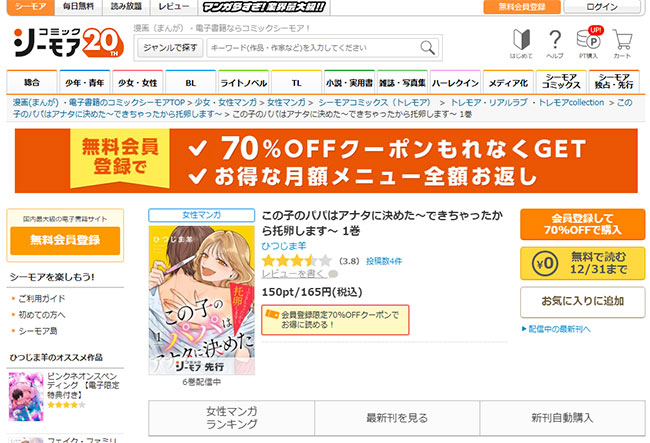Open the ご利用ガイド sidebar link

tap(41, 298)
